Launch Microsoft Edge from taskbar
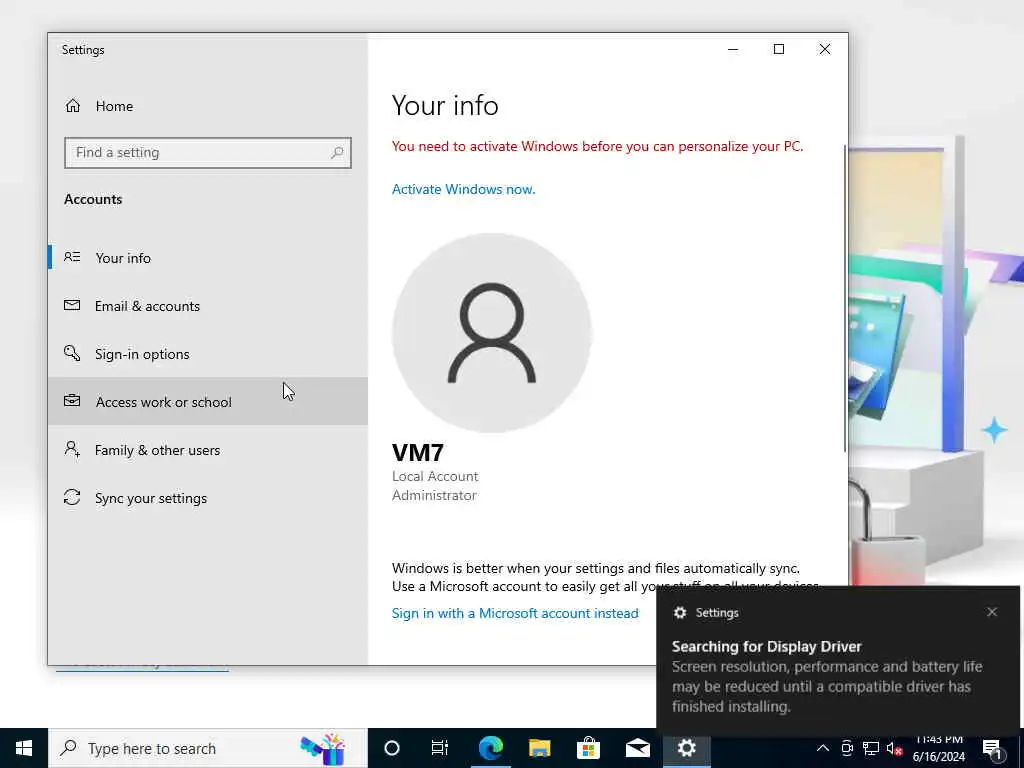This screenshot has height=768, width=1024. point(490,748)
